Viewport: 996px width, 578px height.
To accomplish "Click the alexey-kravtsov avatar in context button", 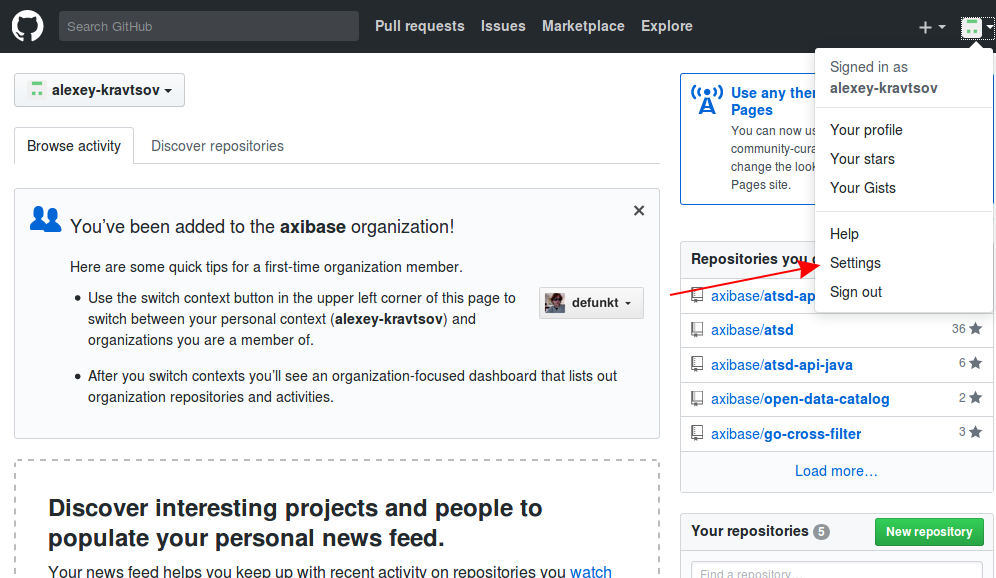I will tap(37, 90).
